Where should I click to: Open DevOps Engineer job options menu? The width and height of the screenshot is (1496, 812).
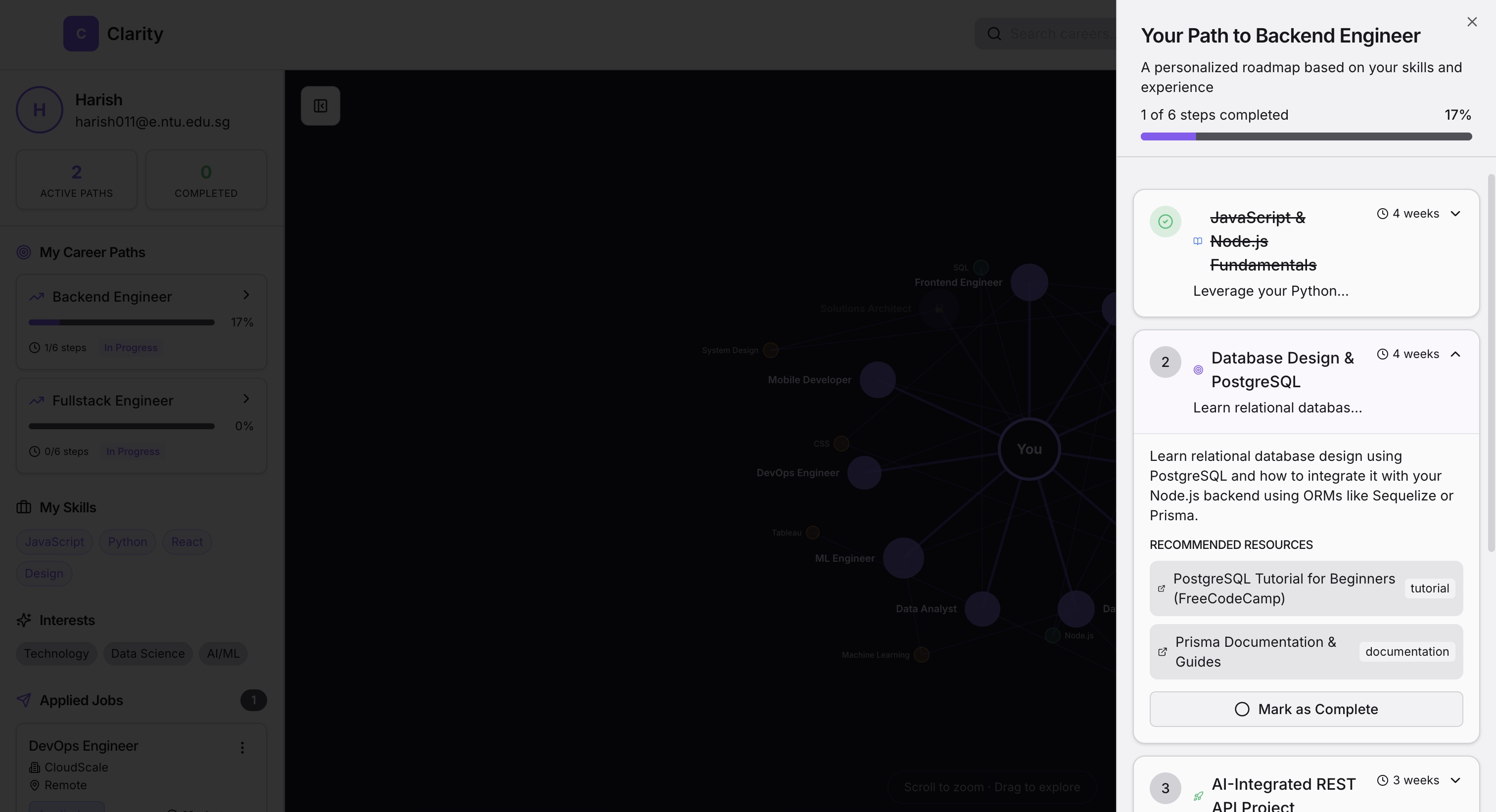[x=242, y=748]
